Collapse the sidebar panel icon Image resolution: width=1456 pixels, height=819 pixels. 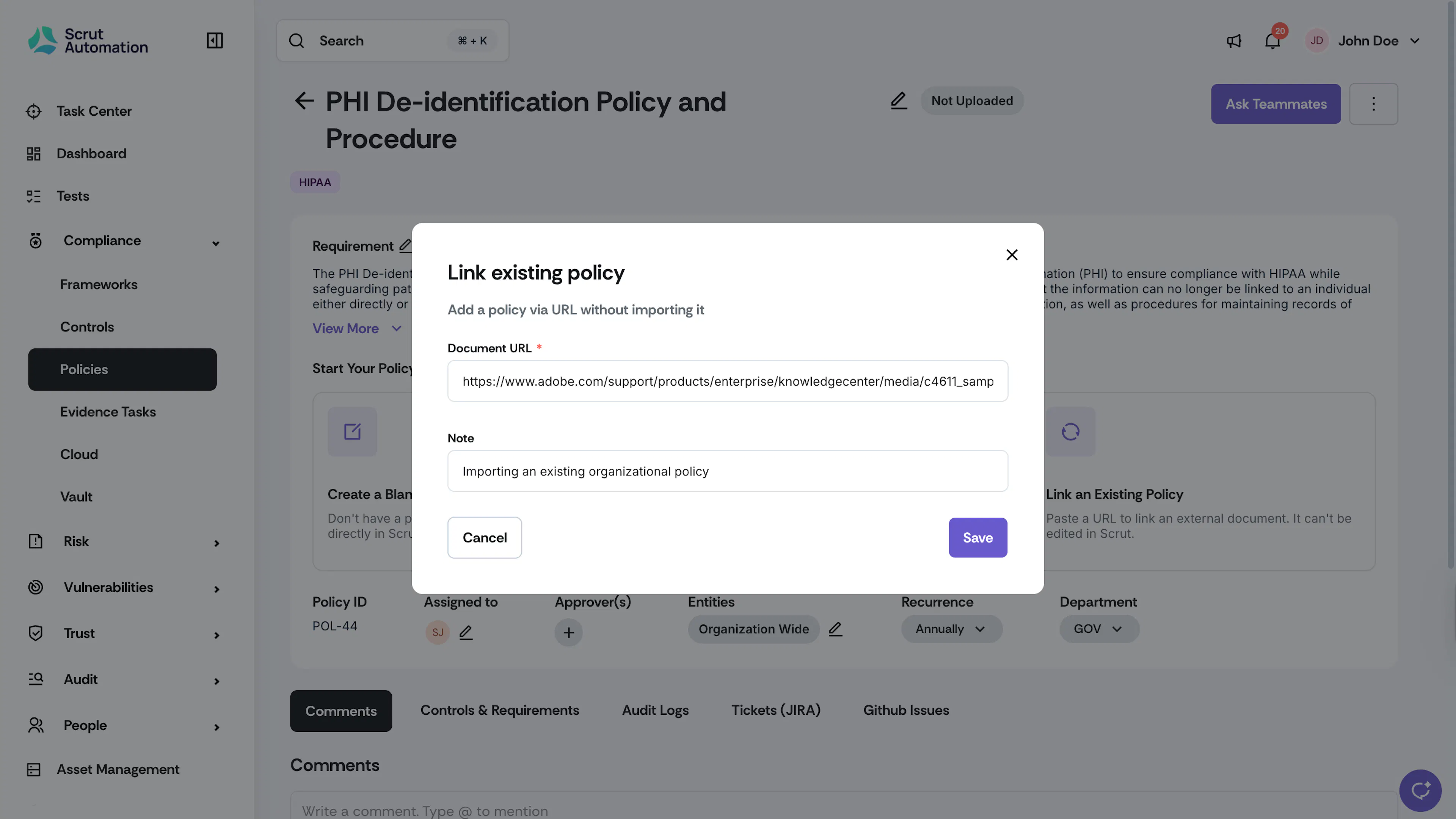coord(215,41)
